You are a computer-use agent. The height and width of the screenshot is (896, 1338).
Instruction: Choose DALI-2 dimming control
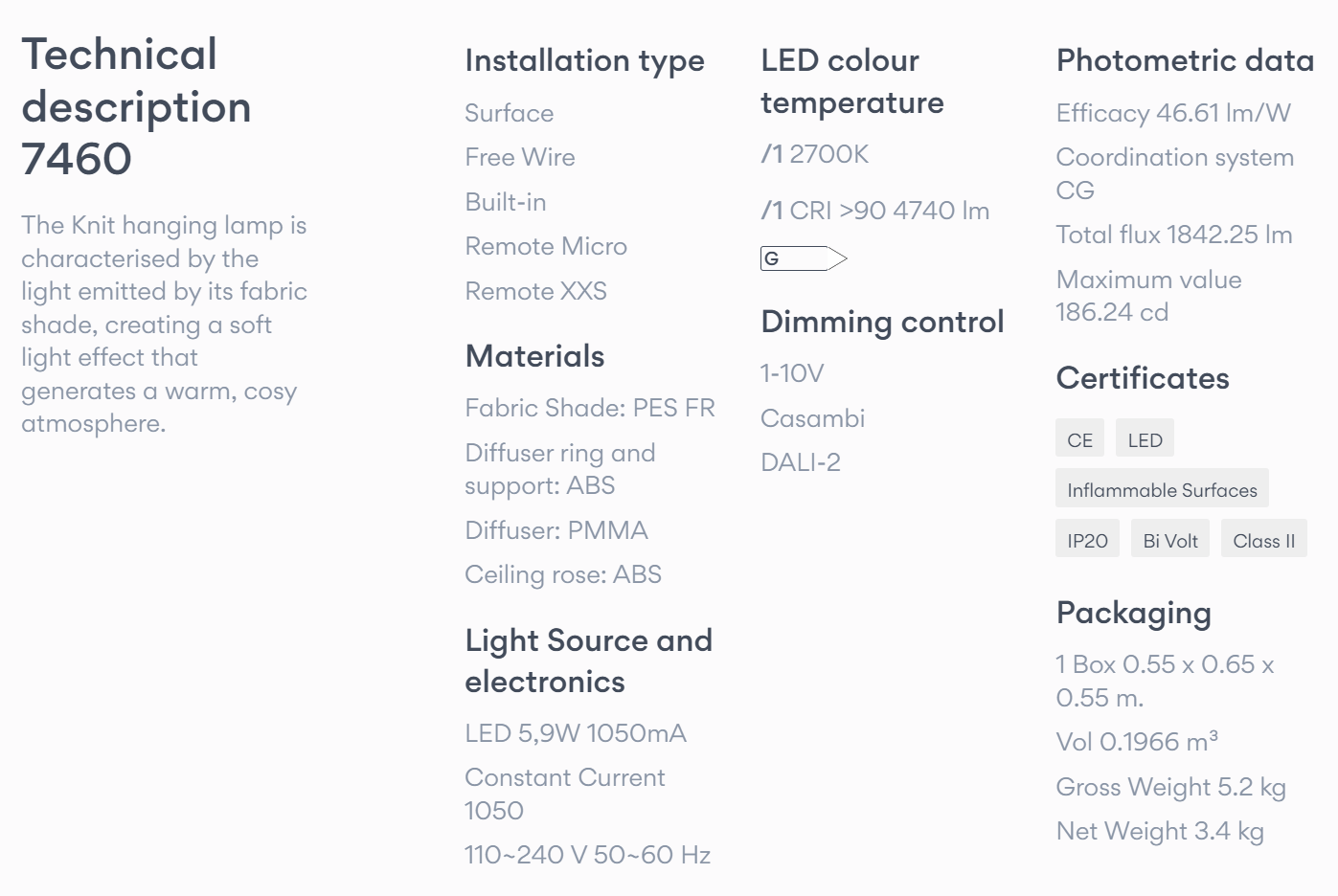pos(801,462)
